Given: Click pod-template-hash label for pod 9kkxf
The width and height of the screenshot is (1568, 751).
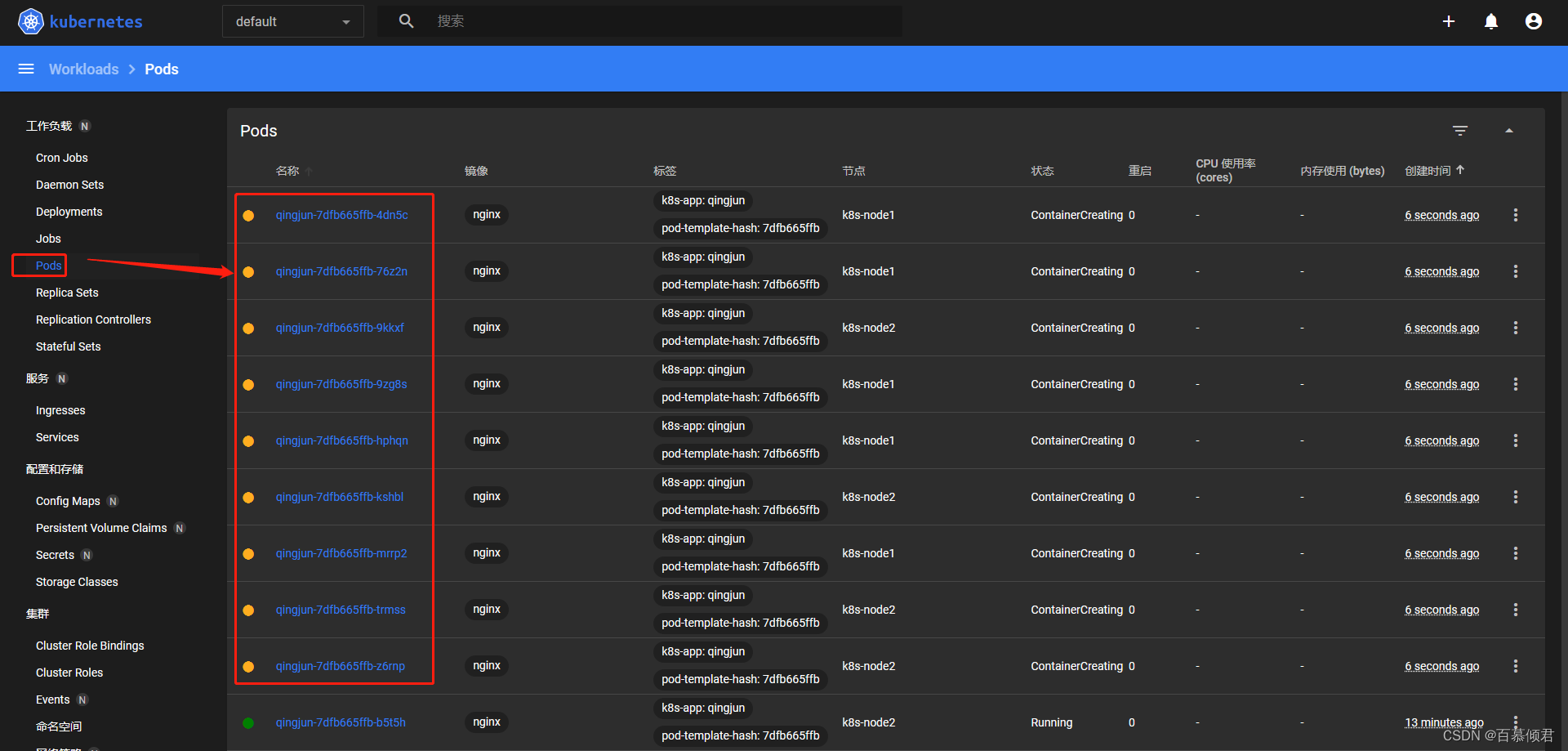Looking at the screenshot, I should [x=741, y=342].
